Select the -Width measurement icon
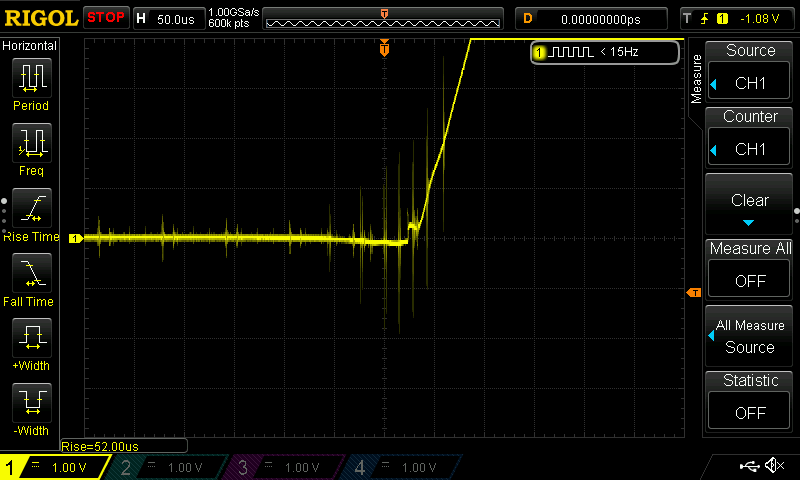This screenshot has height=480, width=800. (x=31, y=404)
